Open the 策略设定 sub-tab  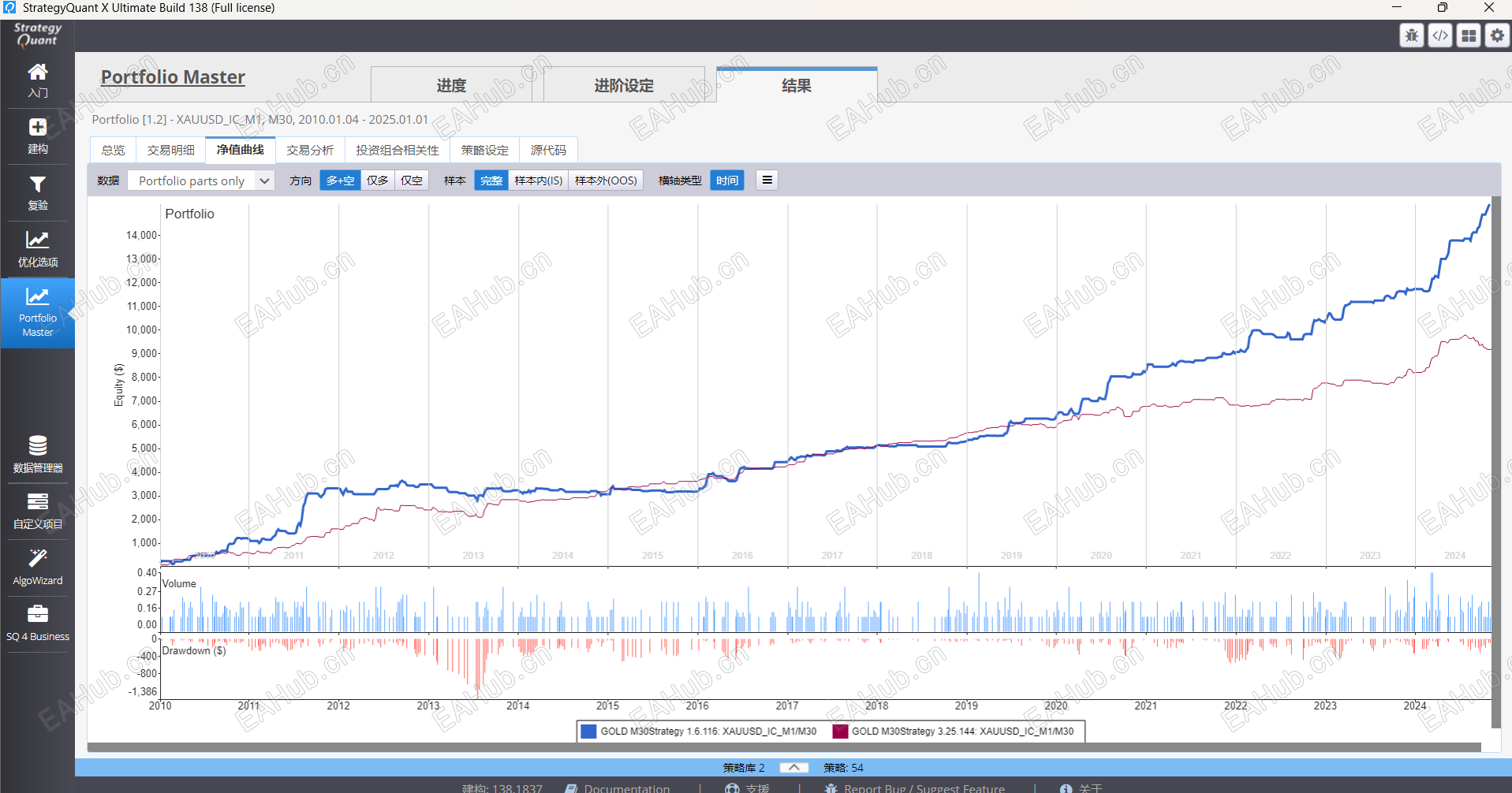click(484, 150)
